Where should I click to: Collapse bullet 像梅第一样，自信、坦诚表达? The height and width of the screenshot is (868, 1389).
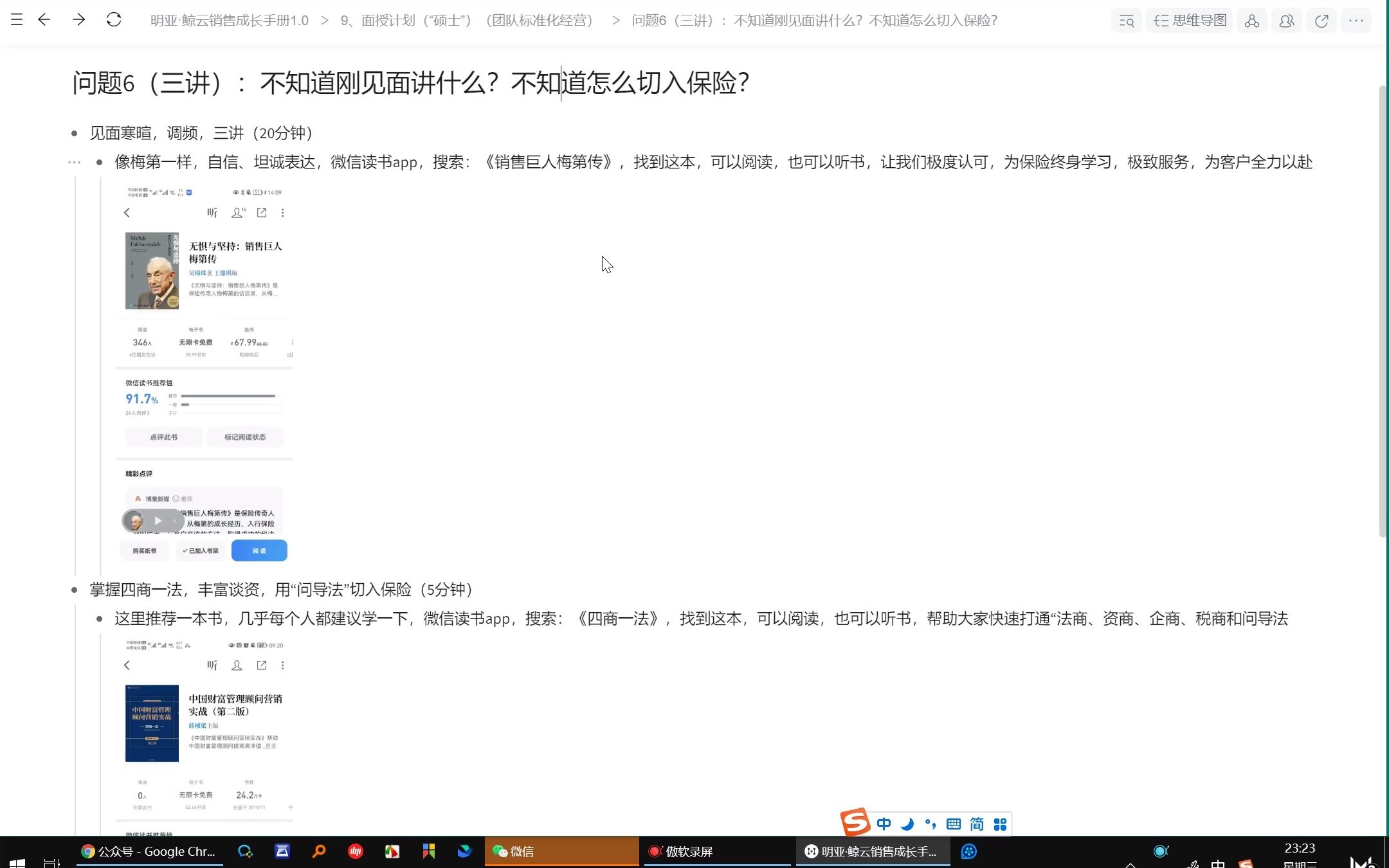point(100,163)
